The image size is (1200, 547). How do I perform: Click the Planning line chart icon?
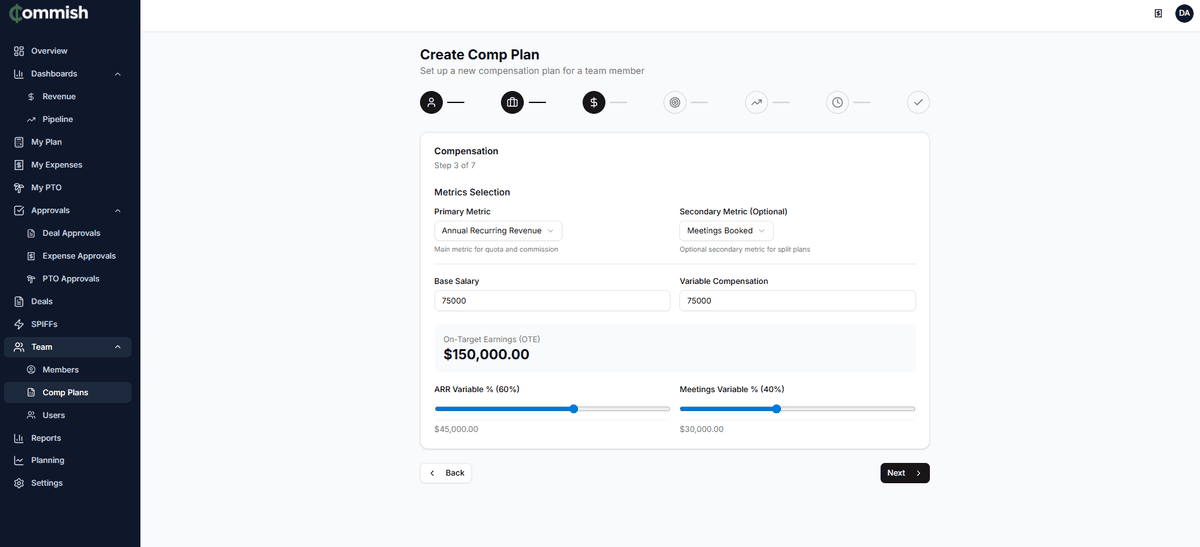coord(19,460)
